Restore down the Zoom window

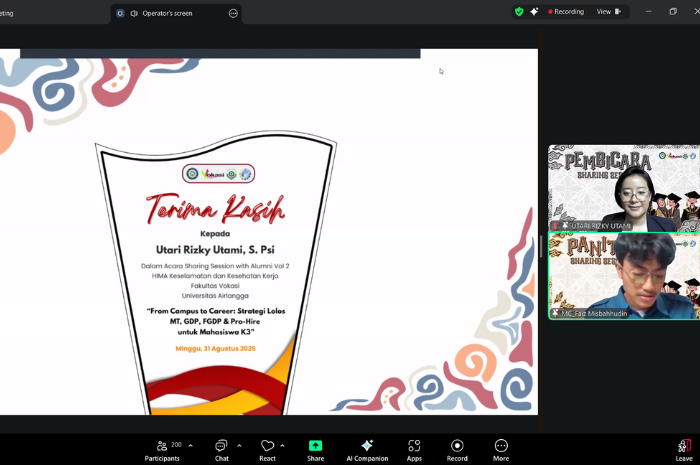[x=673, y=12]
